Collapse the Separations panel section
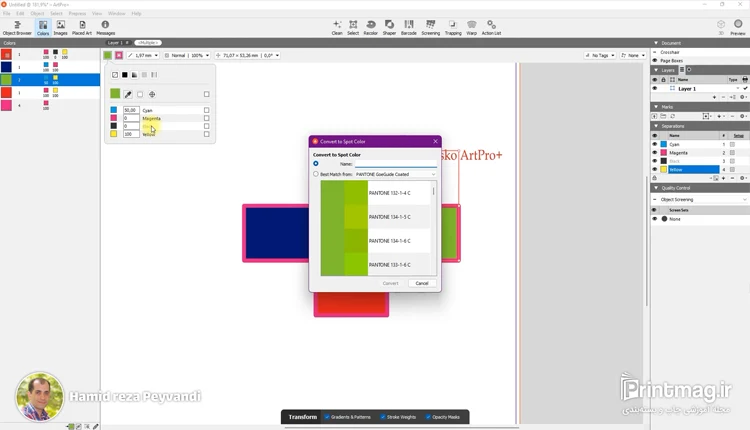The image size is (750, 430). [656, 126]
